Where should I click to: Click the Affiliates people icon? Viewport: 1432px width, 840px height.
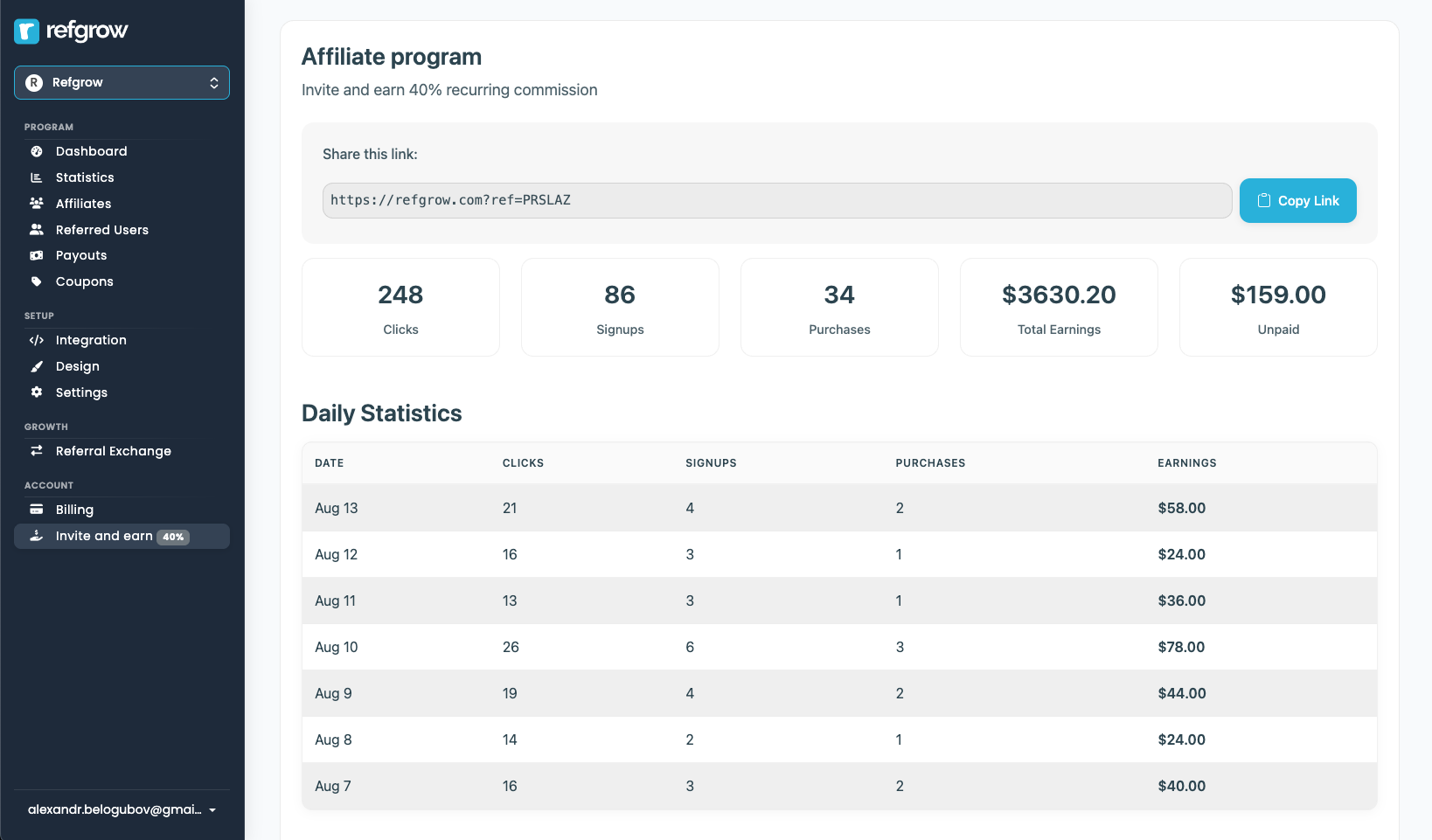point(37,204)
